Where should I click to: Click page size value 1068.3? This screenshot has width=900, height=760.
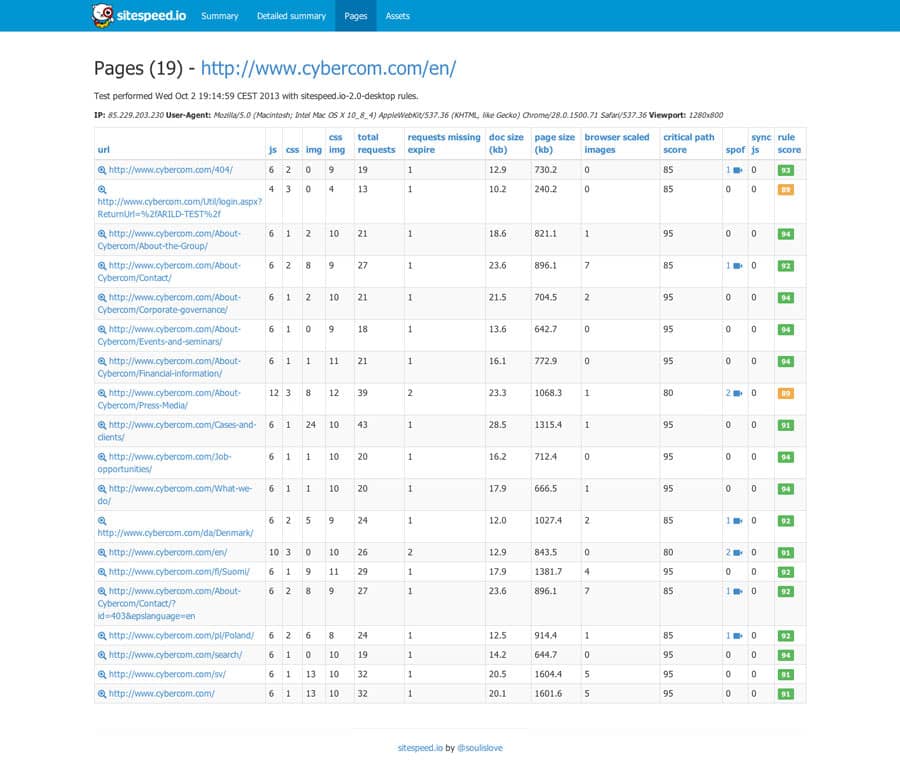coord(548,393)
